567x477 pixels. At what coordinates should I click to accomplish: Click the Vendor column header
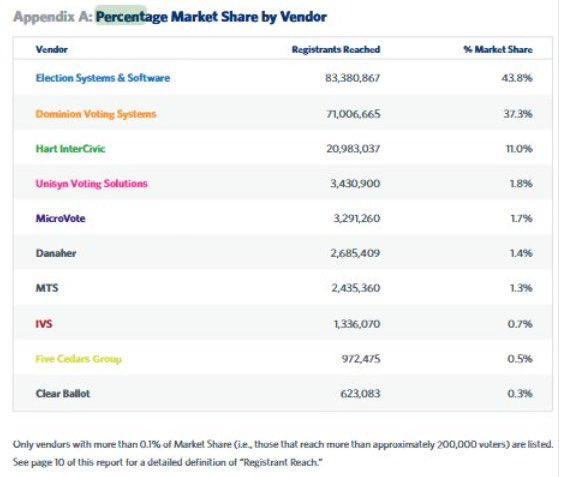52,50
